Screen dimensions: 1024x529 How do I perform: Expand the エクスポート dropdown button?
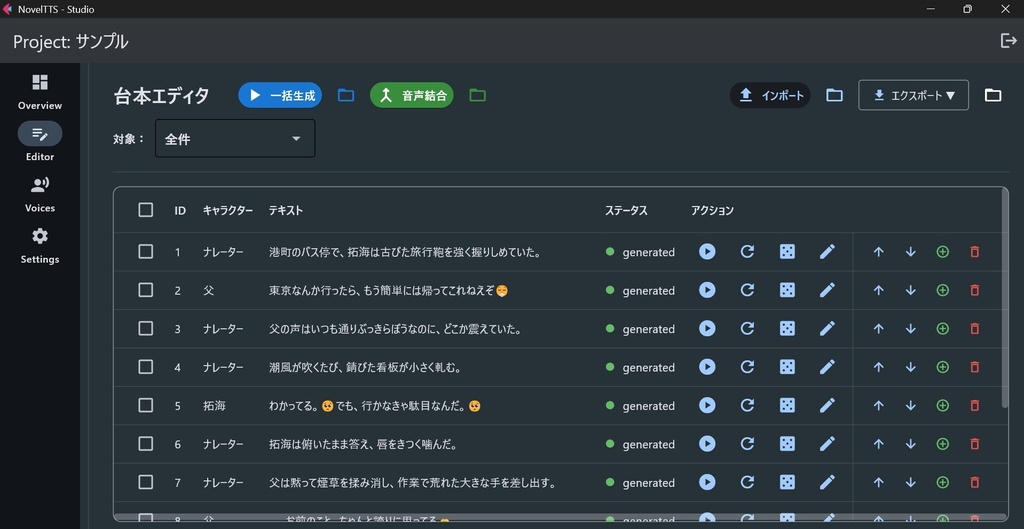(913, 95)
